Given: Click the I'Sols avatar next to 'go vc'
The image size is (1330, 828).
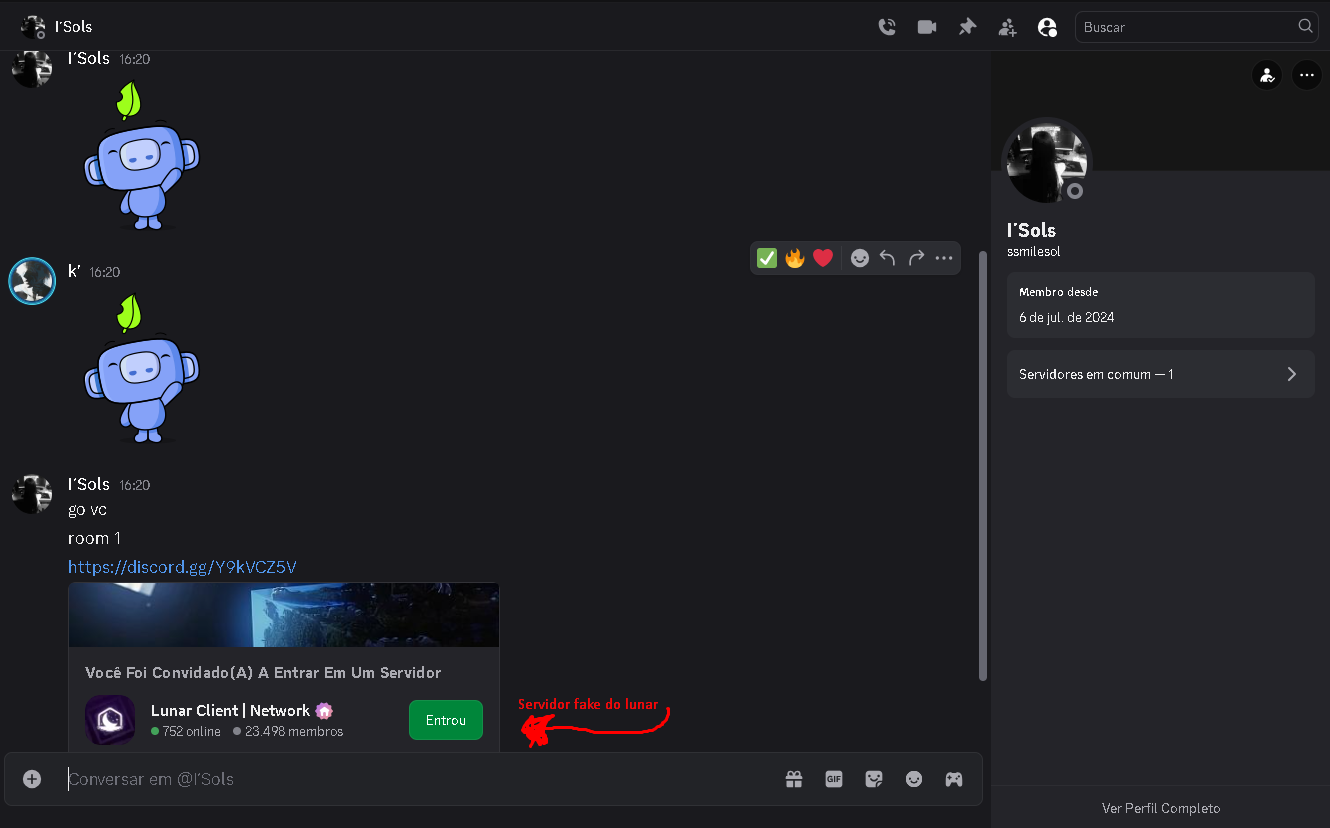Looking at the screenshot, I should [x=32, y=494].
